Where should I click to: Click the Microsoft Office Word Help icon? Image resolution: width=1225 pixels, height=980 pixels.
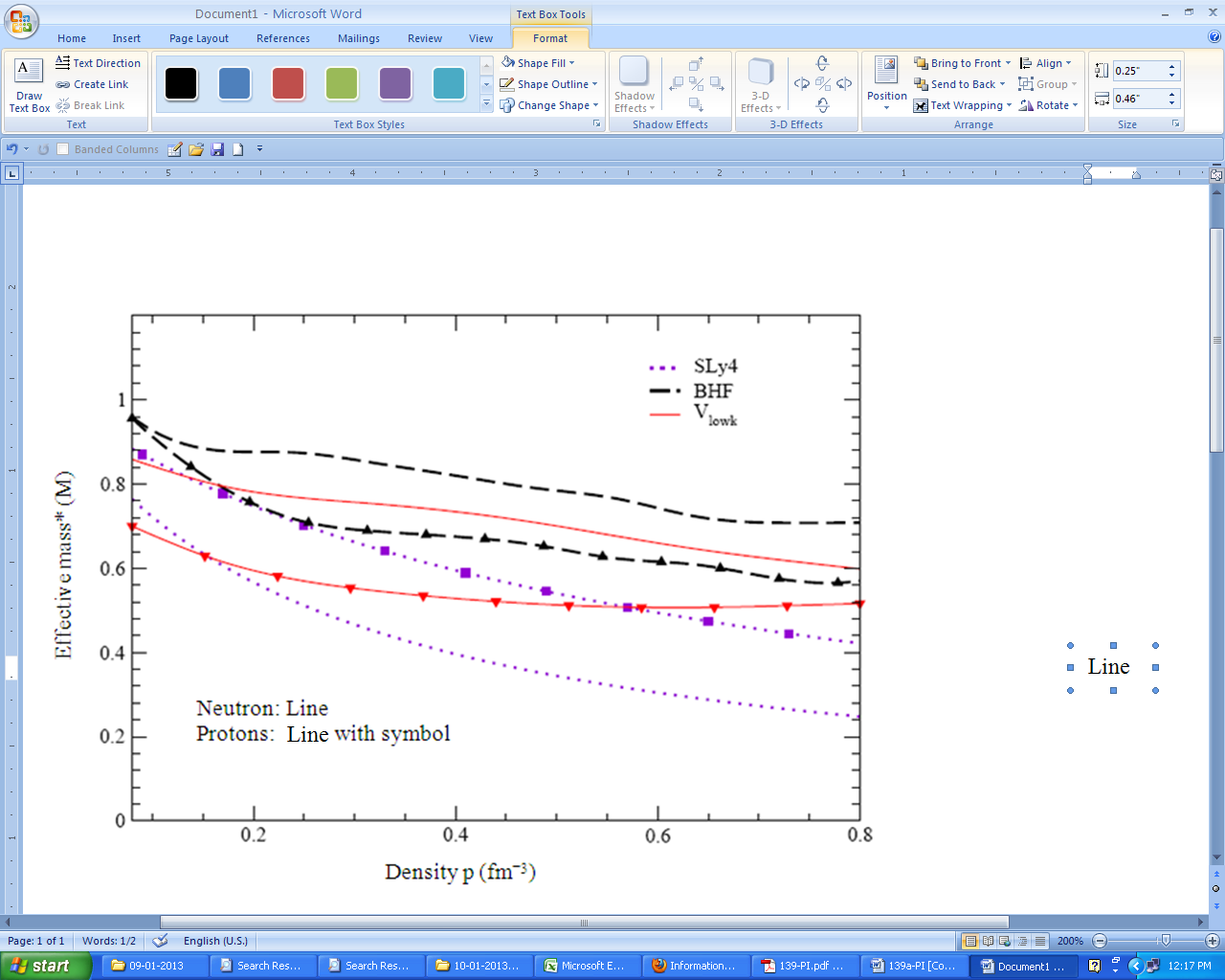tap(1214, 38)
